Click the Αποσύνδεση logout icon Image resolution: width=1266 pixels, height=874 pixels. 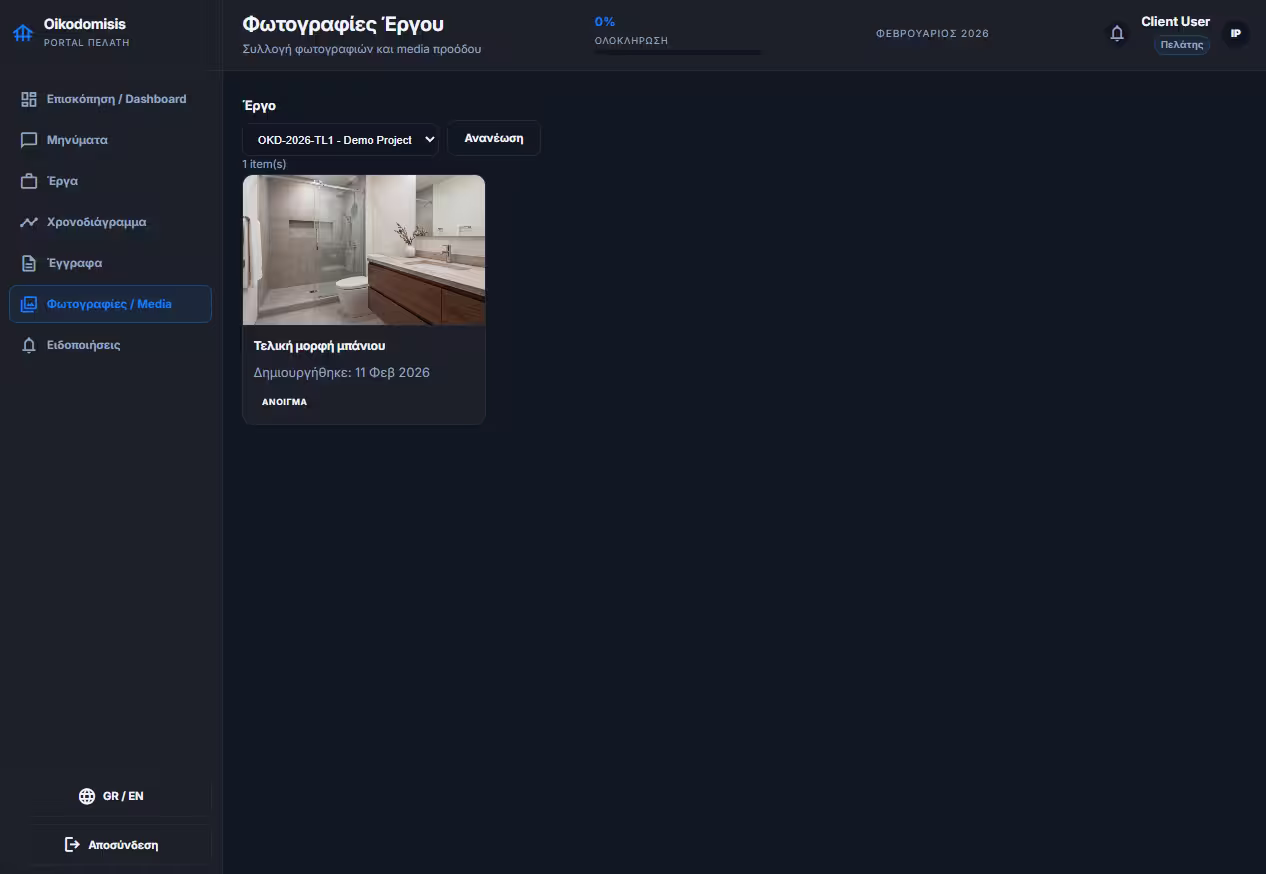71,844
